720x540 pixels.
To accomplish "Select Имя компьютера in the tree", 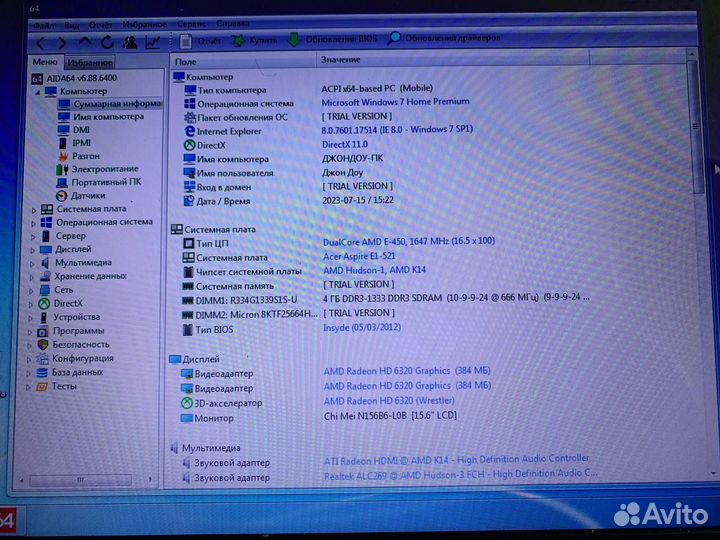I will click(101, 117).
